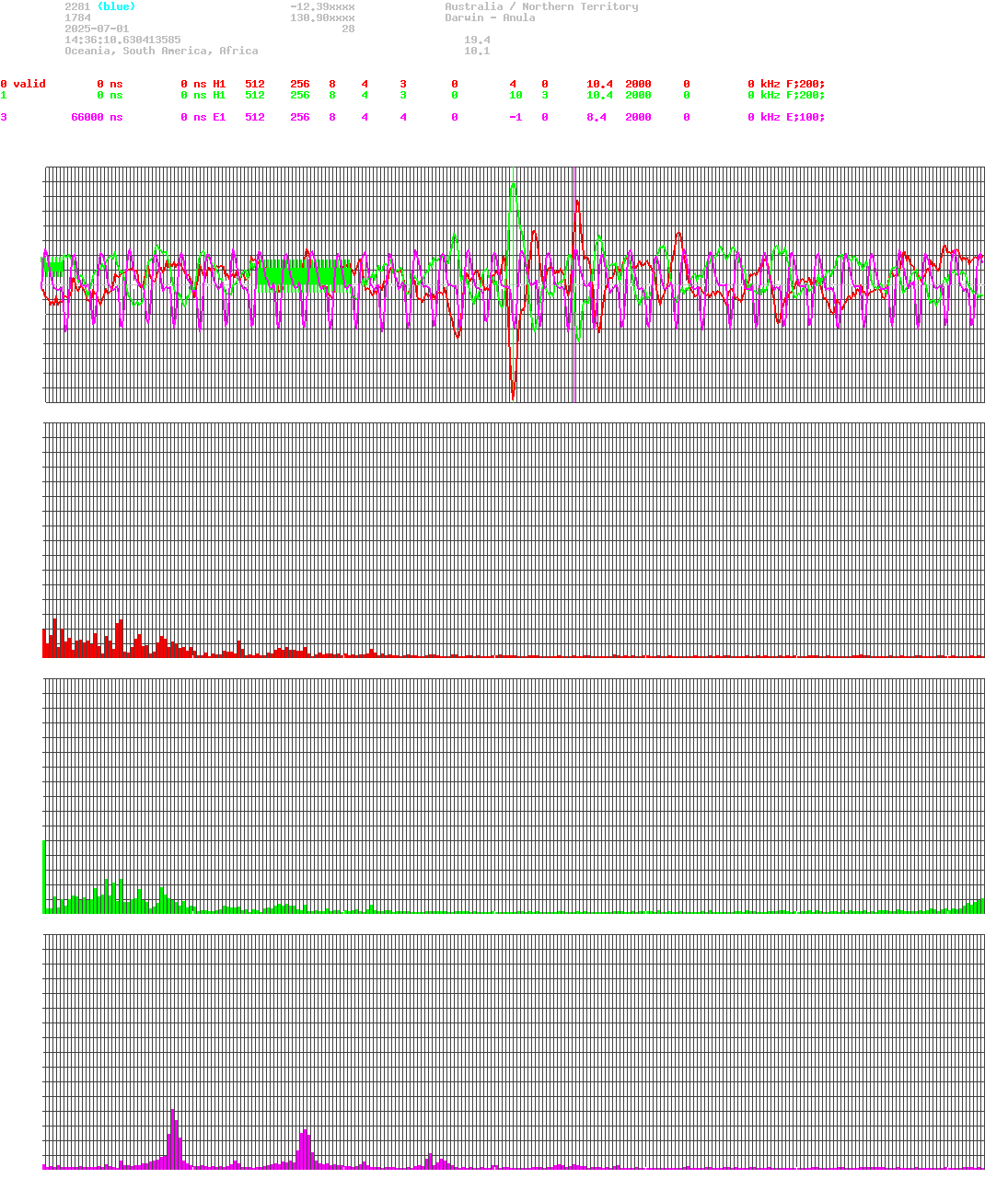Select 10.4 in the red channel row
1008x1190 pixels.
(599, 84)
